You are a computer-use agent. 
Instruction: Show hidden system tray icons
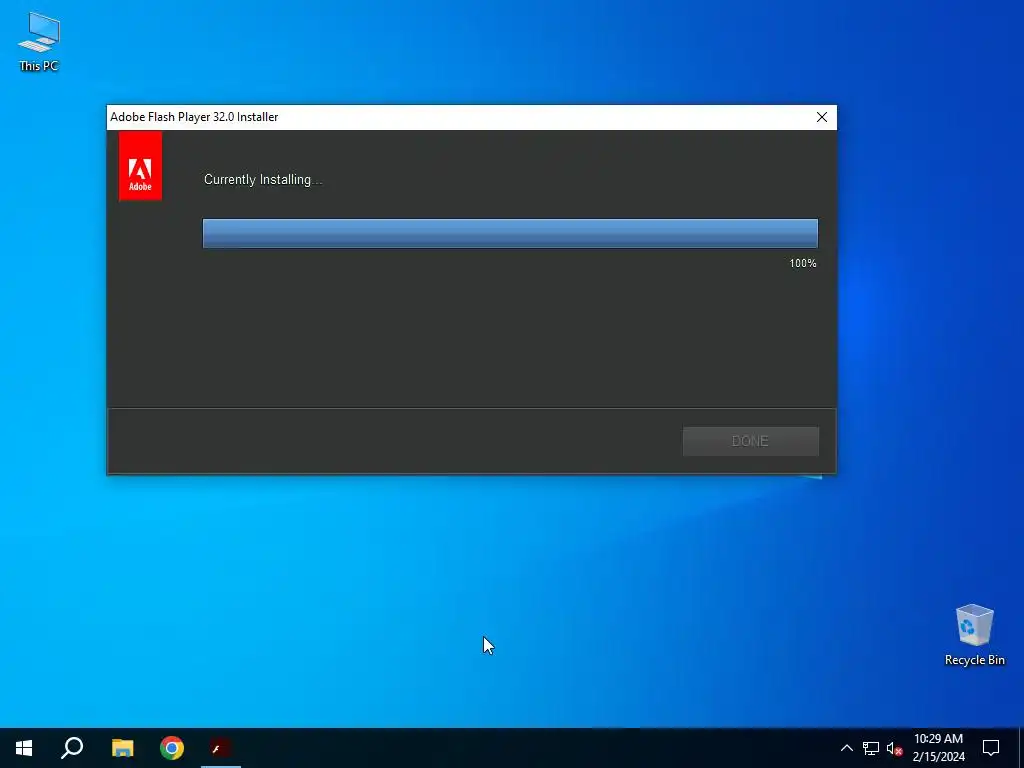pyautogui.click(x=846, y=748)
